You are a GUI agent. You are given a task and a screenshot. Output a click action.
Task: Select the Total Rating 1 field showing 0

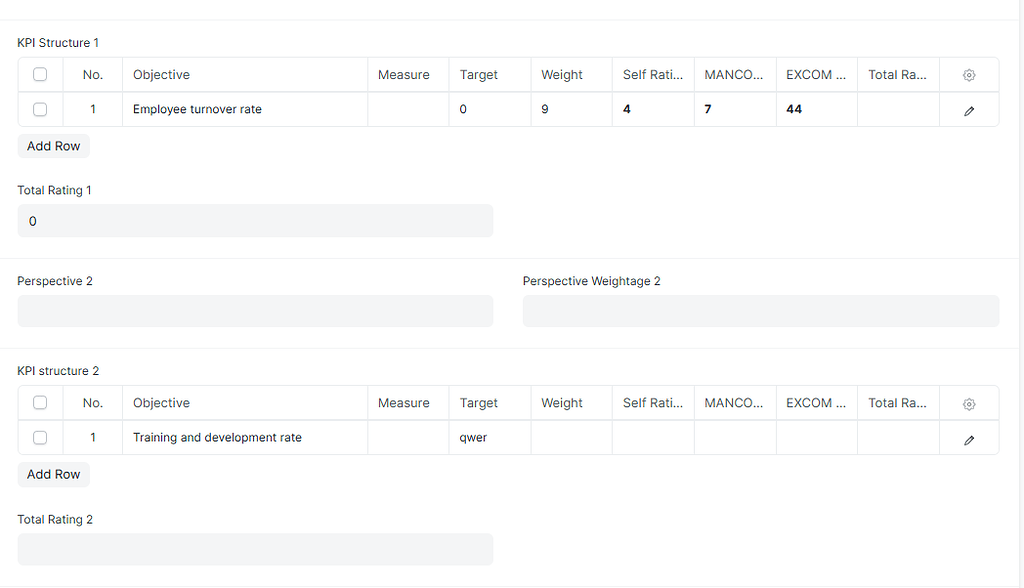[255, 221]
